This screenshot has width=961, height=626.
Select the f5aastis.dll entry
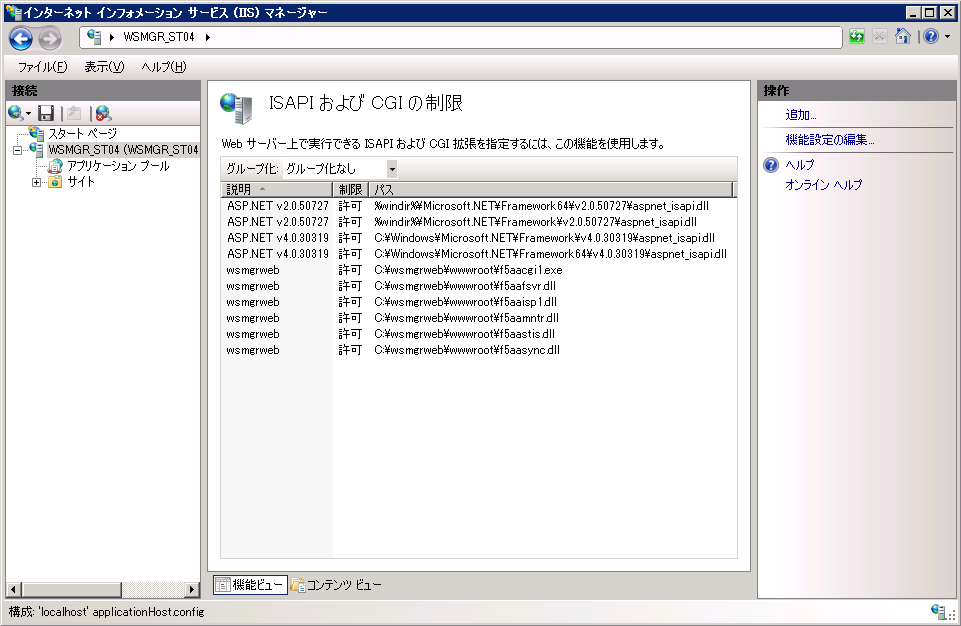479,334
